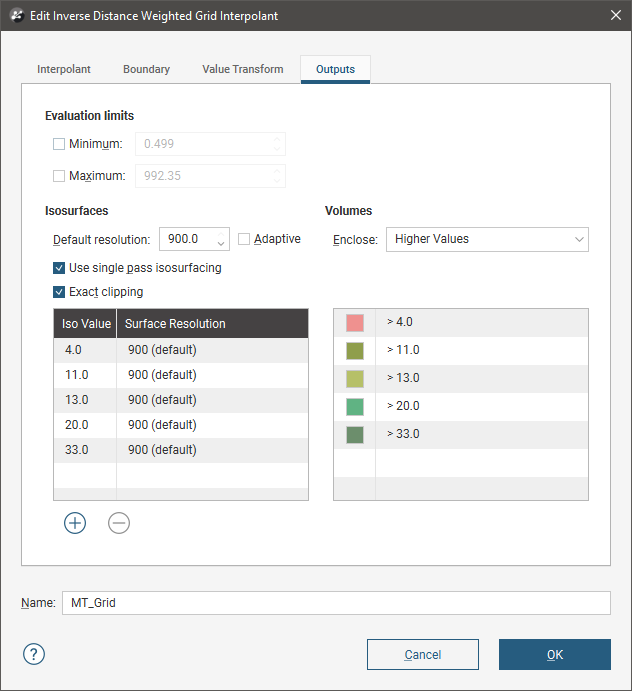Click the remove isosurface minus icon
Viewport: 632px width, 691px height.
point(119,523)
